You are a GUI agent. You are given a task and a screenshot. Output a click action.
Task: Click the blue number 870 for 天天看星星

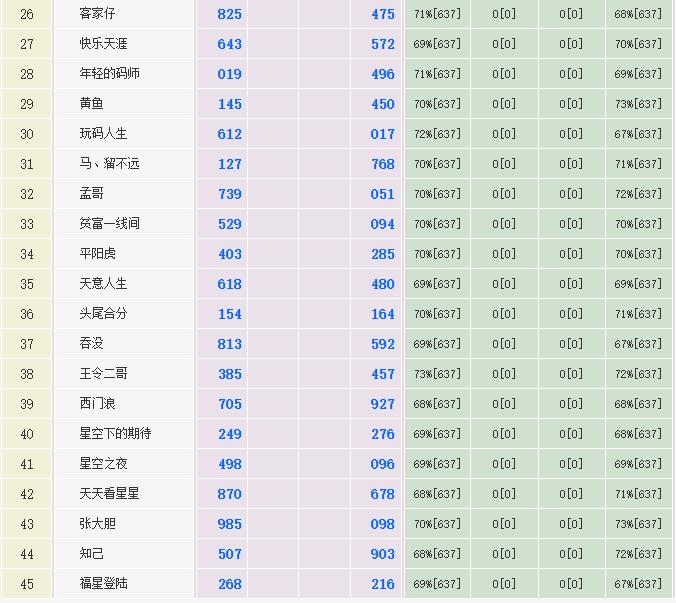(230, 494)
